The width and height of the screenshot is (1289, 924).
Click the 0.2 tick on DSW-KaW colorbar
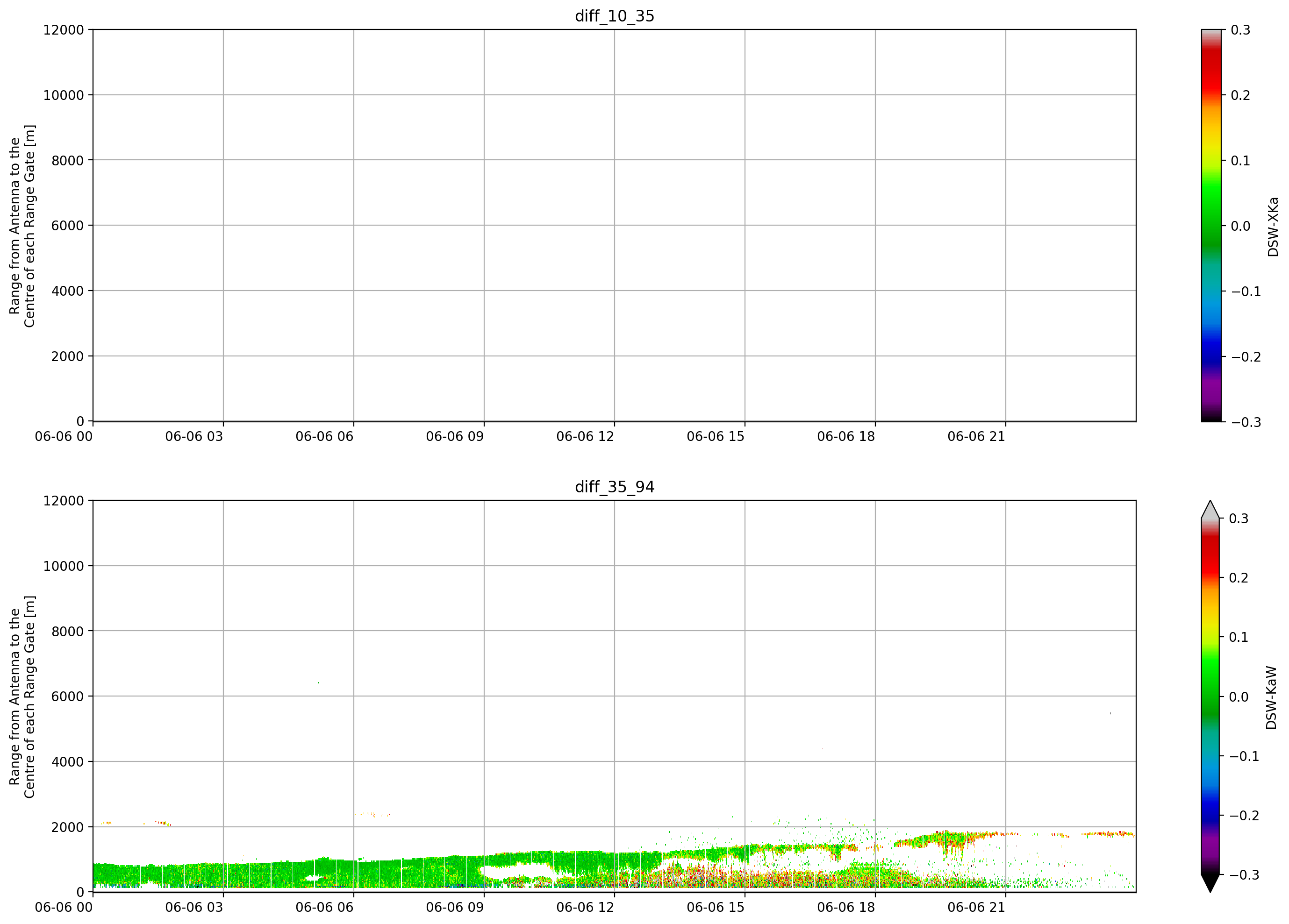click(x=1239, y=577)
